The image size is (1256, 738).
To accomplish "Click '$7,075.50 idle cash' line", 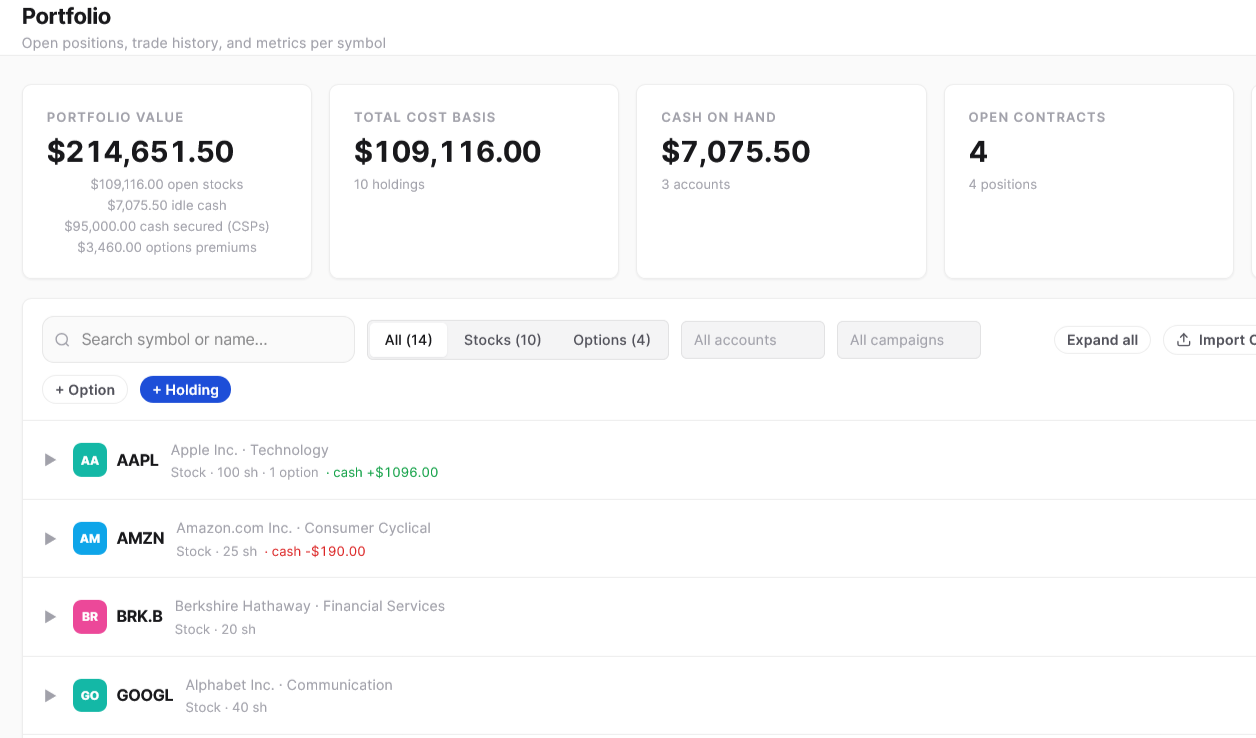I will pos(167,205).
